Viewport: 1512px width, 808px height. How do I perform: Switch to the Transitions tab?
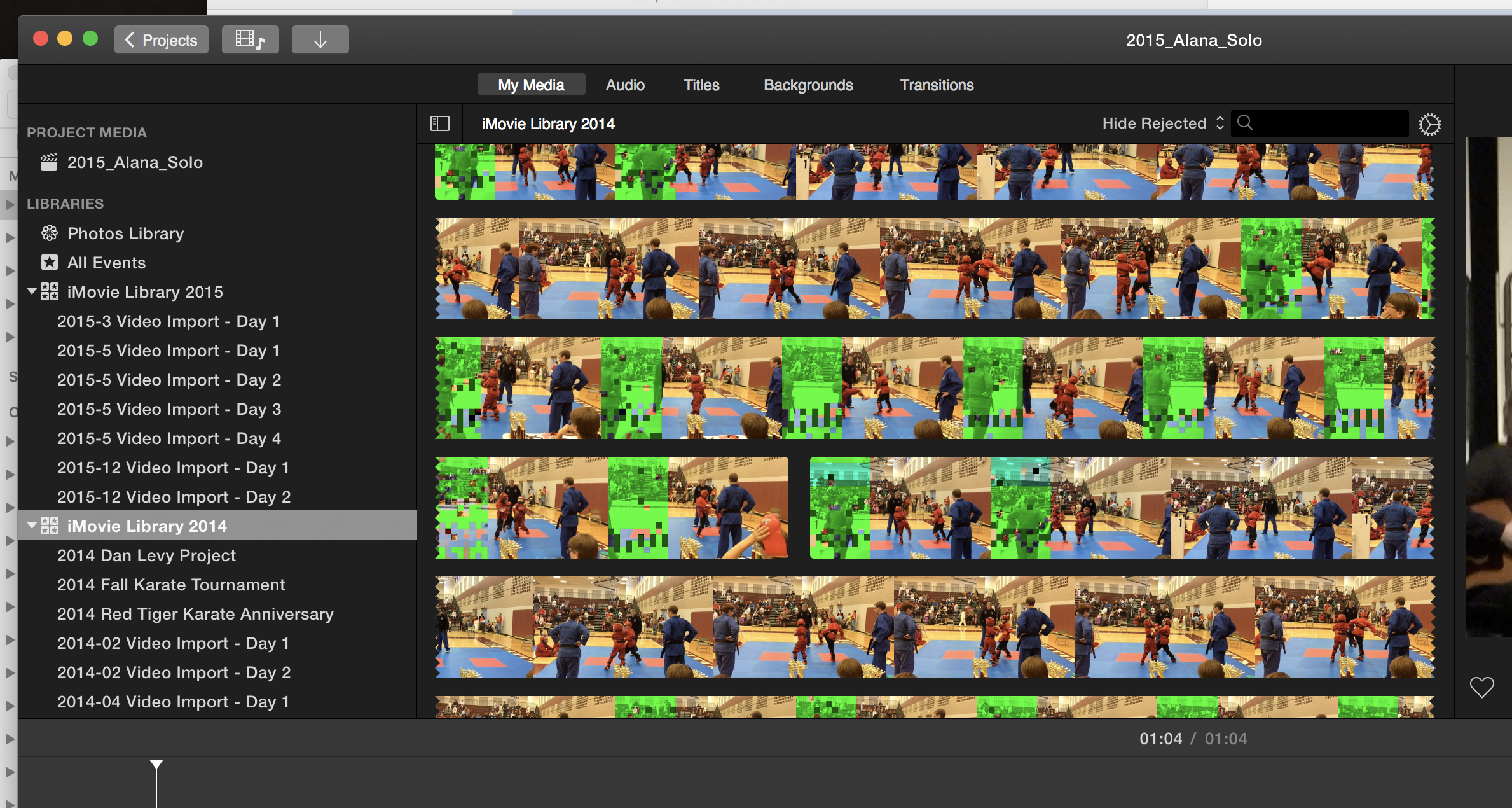click(936, 85)
